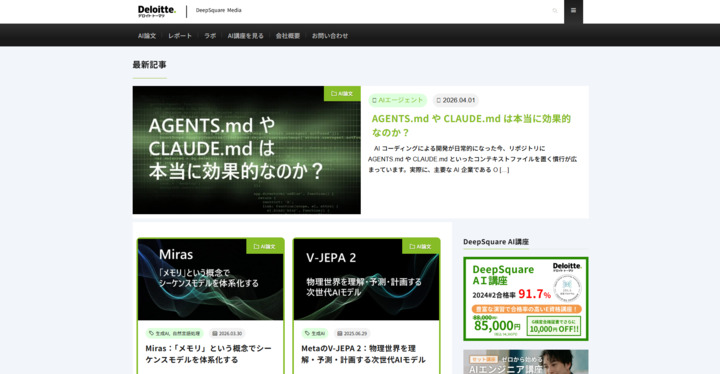Open the AGENTS.md や CLAUDE.md article title
Screen dimensions: 720x374
tap(471, 125)
